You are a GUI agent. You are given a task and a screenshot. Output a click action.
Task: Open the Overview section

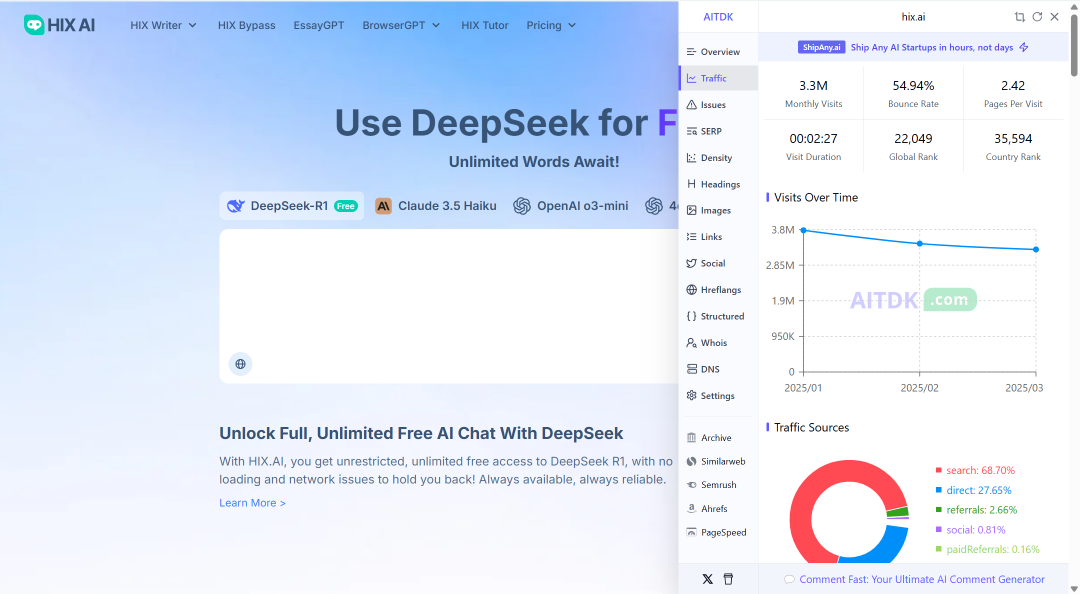click(x=718, y=52)
